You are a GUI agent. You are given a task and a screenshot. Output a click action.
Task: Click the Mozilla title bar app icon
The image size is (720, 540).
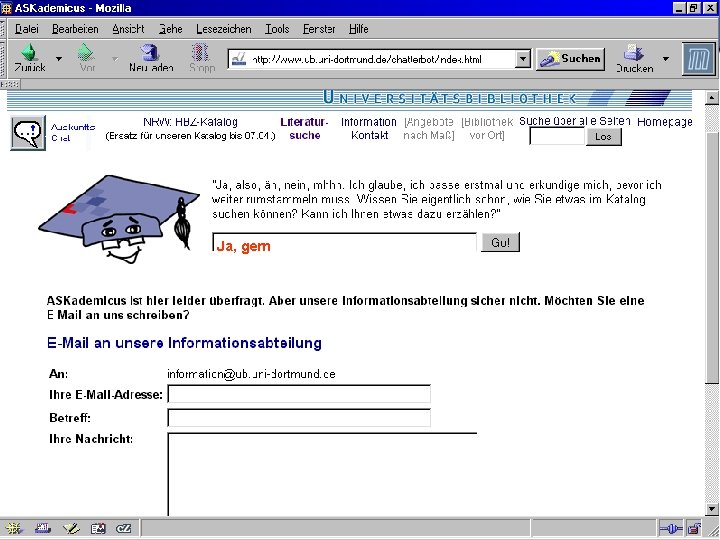[x=6, y=8]
